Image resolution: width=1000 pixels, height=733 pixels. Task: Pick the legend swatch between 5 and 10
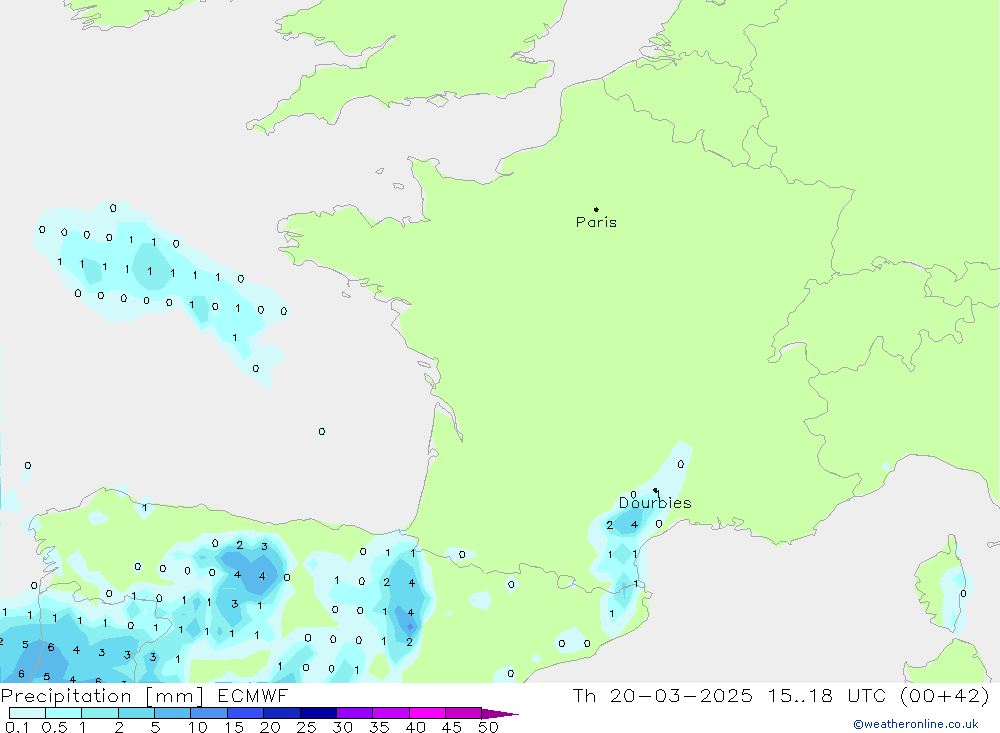click(x=173, y=713)
